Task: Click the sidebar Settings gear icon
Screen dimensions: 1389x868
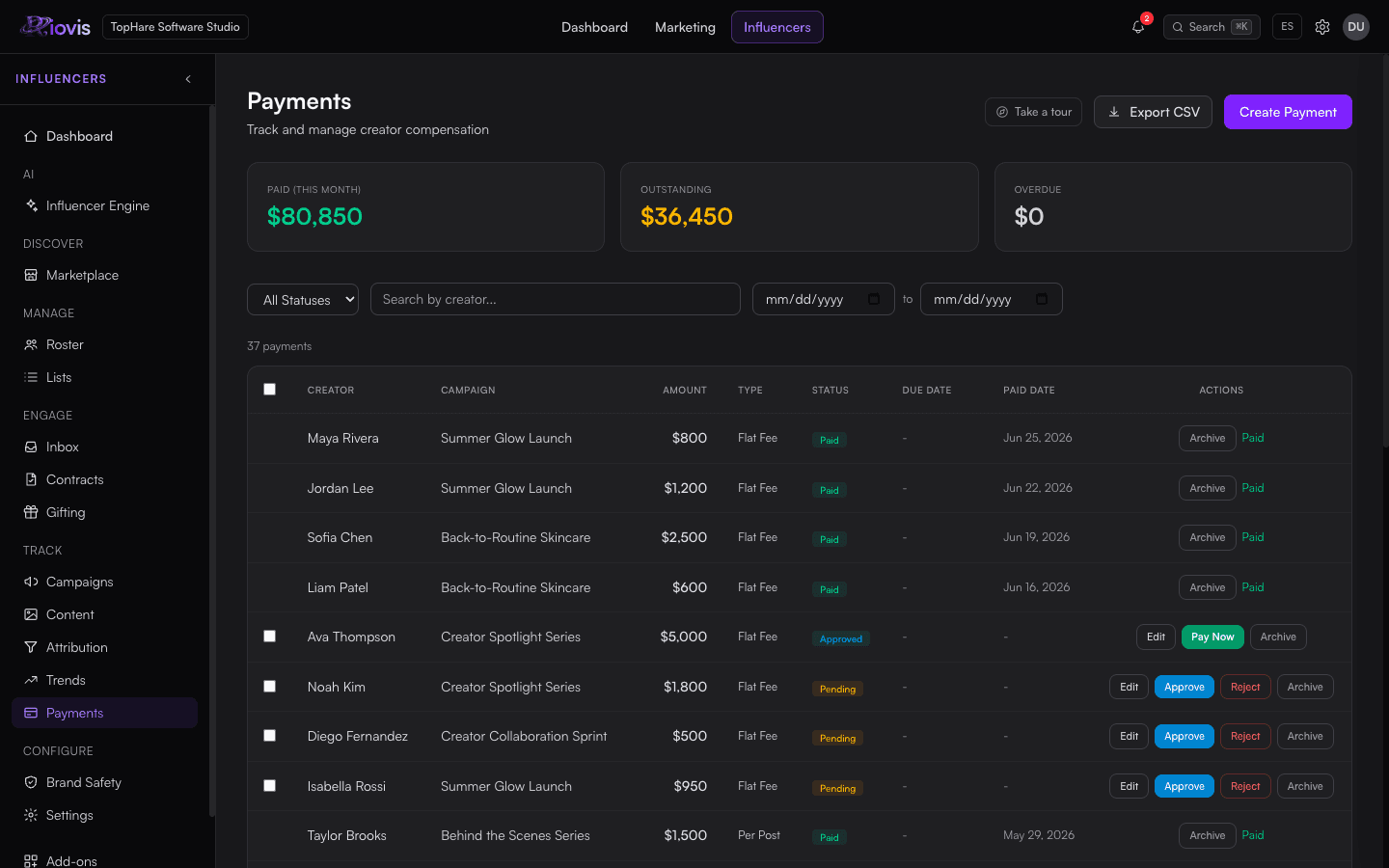Action: click(31, 815)
